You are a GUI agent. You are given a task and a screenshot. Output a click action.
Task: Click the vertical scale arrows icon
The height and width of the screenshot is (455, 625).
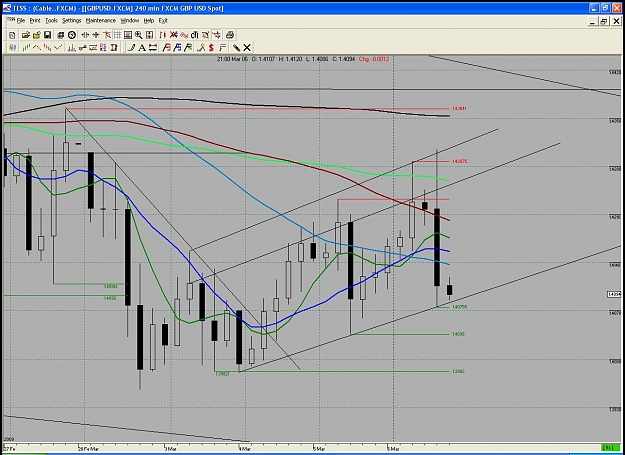pos(149,35)
